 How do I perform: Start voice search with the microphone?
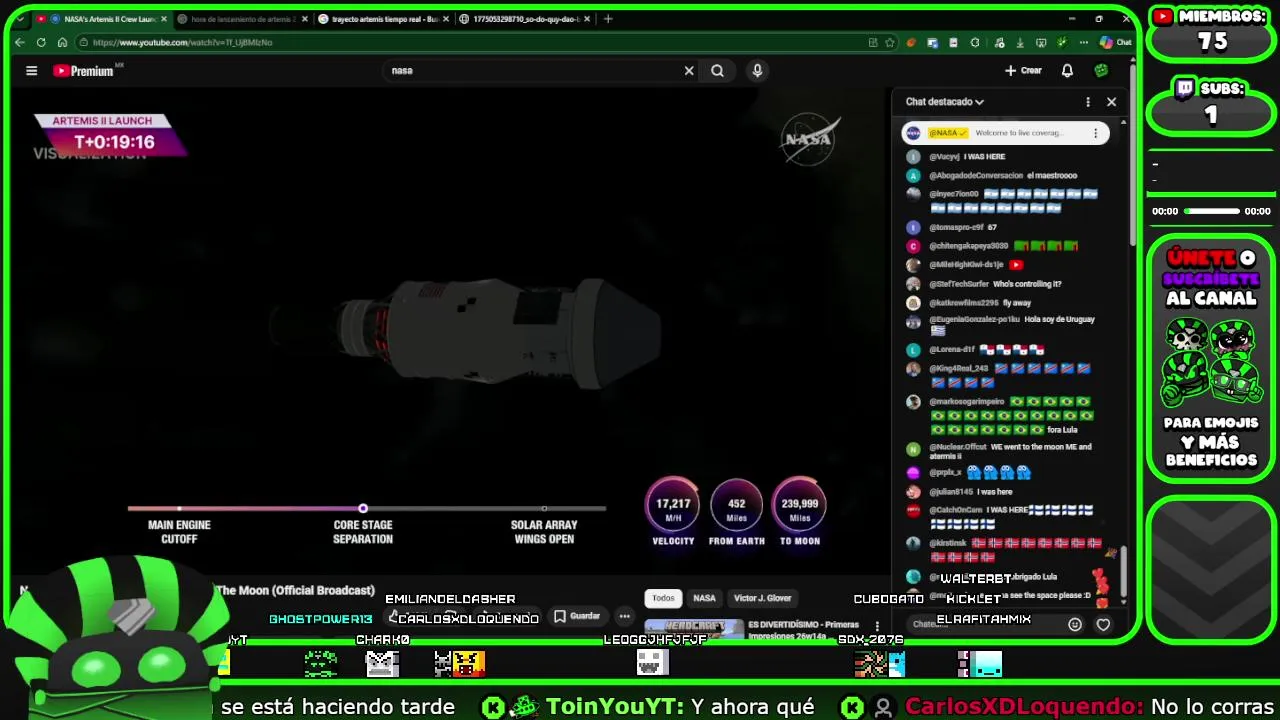(x=757, y=71)
